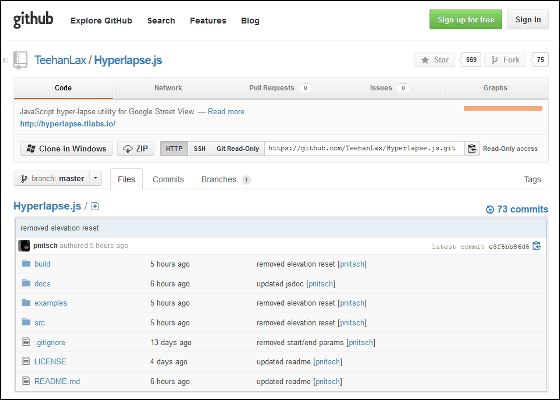Open the docs folder name link

pos(42,284)
